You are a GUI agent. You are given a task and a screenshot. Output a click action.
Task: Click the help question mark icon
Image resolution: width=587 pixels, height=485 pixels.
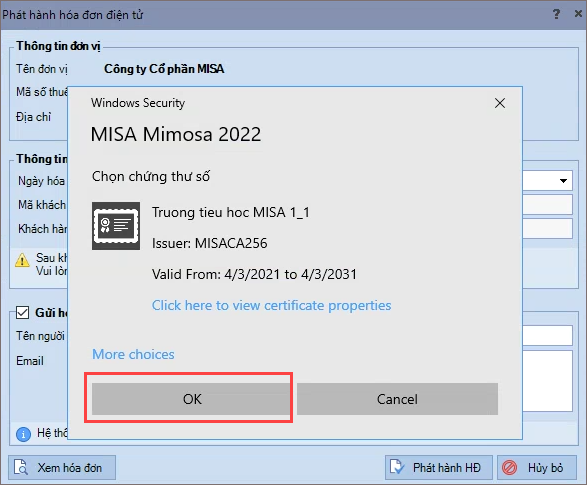pos(556,14)
